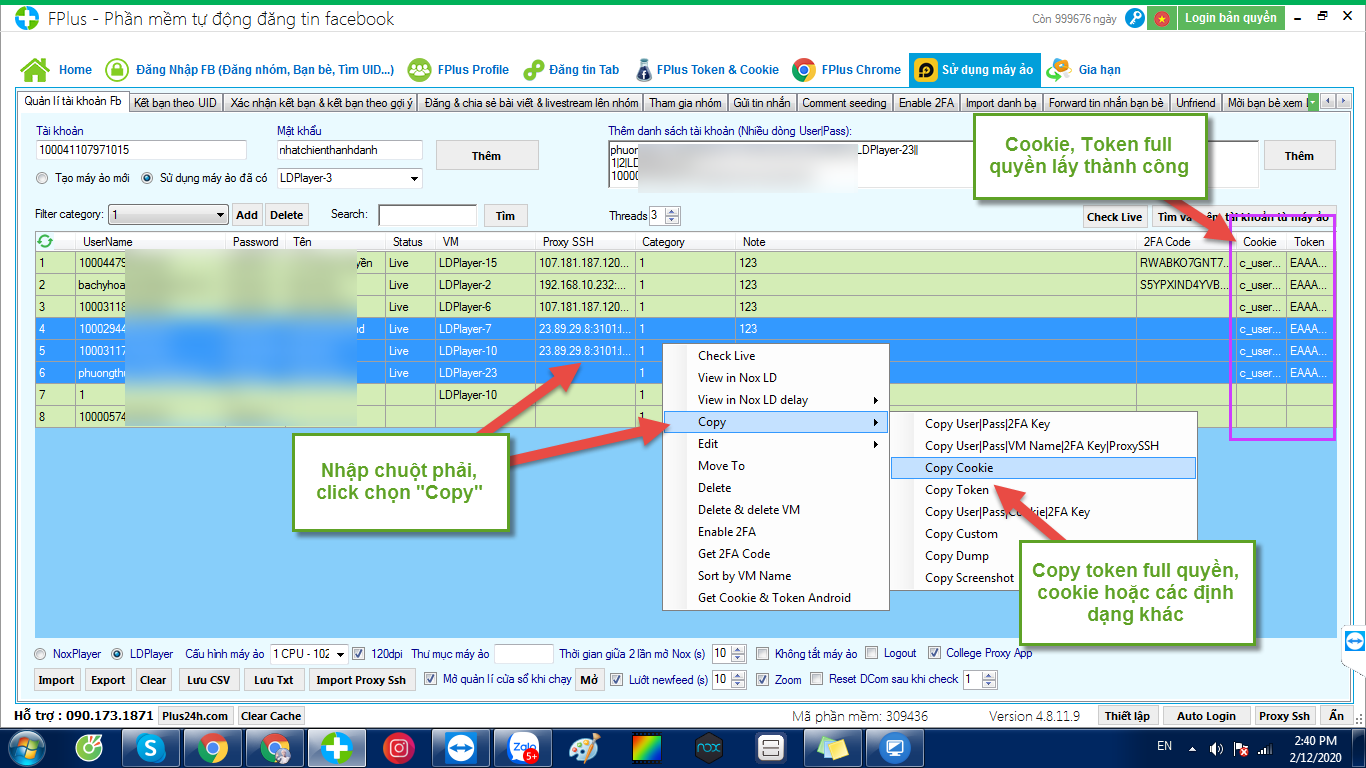Click Clear Cache button
The image size is (1366, 768).
[271, 716]
